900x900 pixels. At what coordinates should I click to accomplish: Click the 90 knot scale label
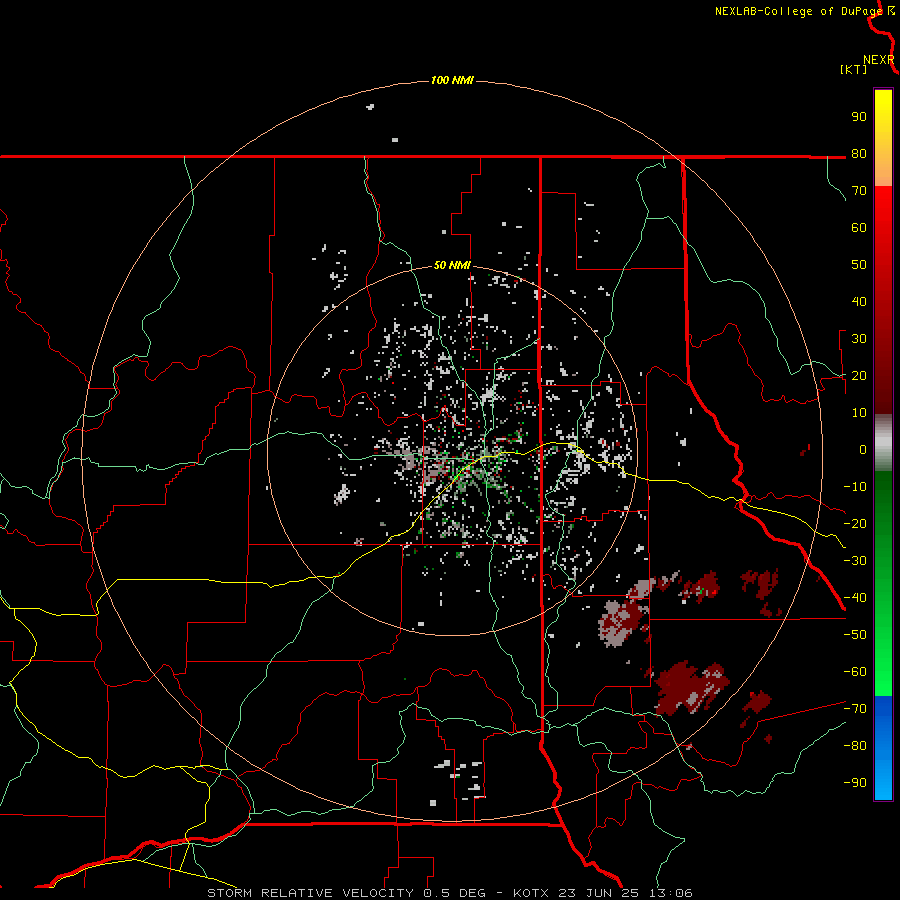click(859, 117)
